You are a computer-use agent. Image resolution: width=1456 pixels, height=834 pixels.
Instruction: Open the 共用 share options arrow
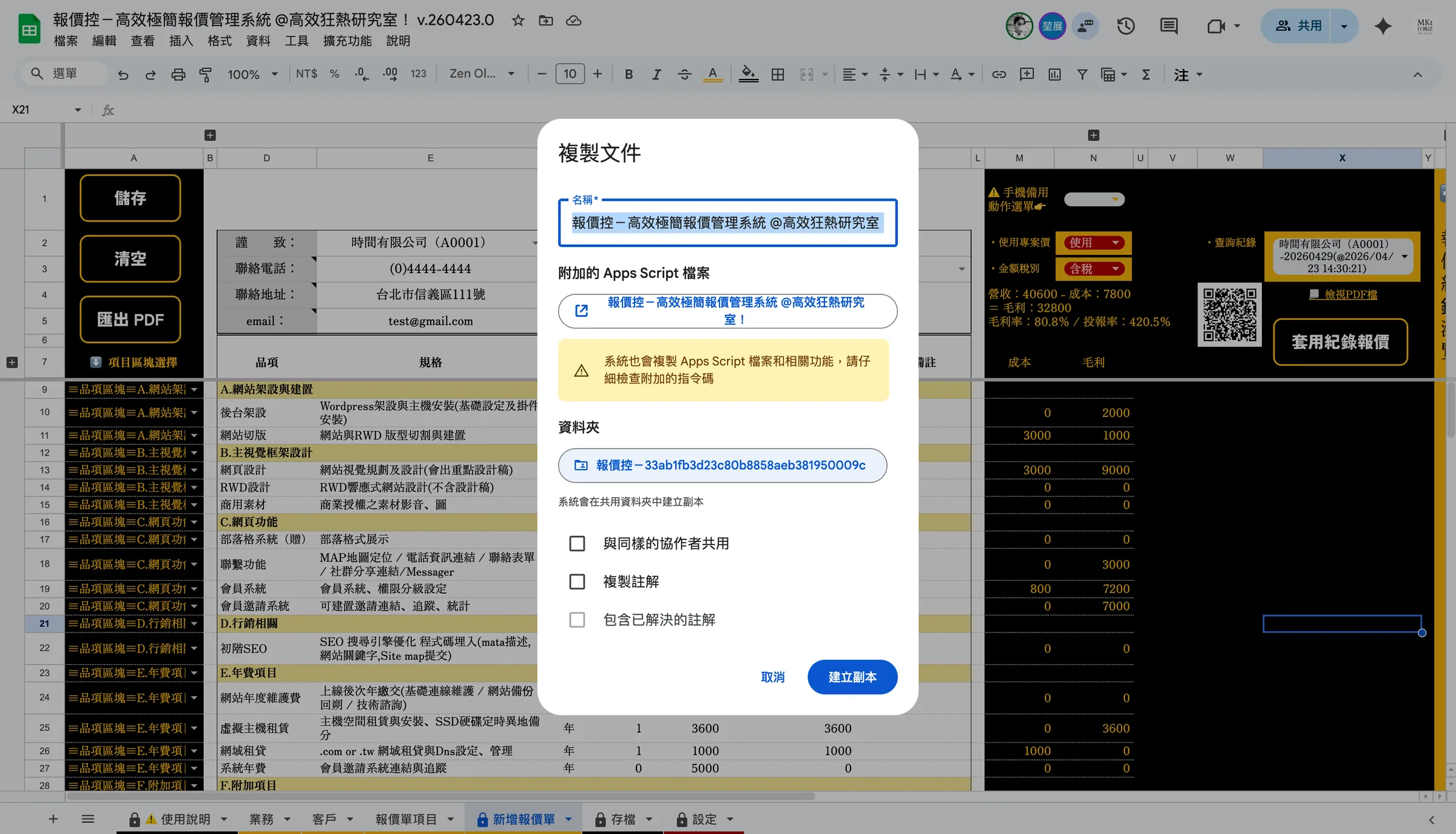pyautogui.click(x=1344, y=26)
